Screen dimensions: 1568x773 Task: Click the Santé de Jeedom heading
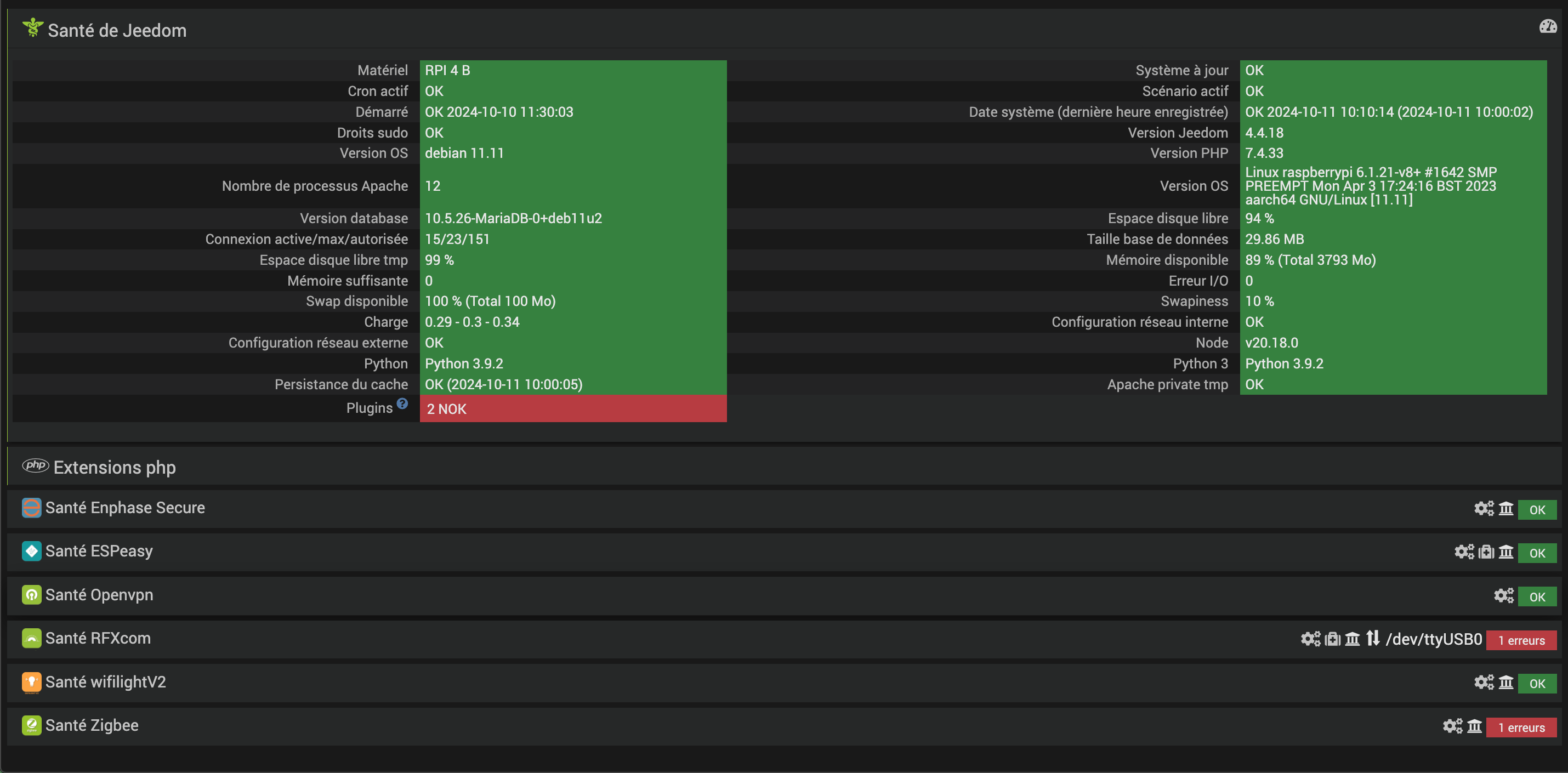[x=117, y=31]
